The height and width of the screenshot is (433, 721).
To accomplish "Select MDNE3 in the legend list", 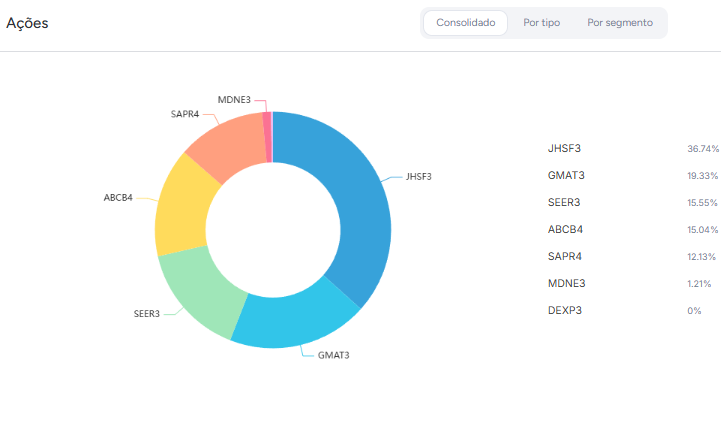I will [x=566, y=283].
